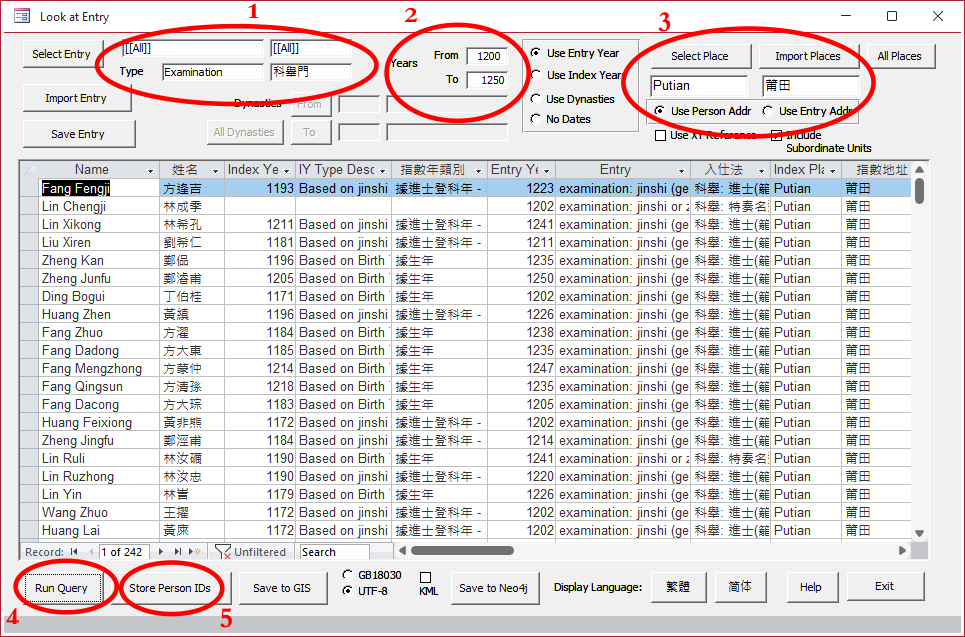Expand the Entry column dropdown arrow
Screen dimensions: 965x637
pos(682,171)
